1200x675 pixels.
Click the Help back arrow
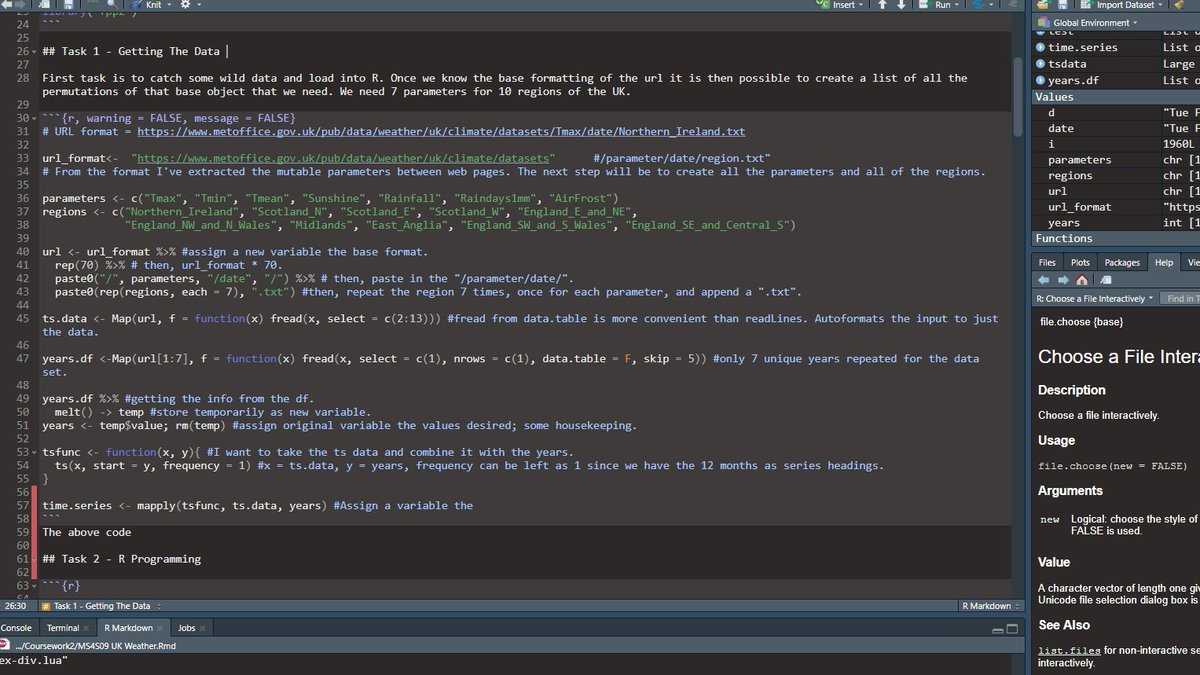tap(1043, 280)
